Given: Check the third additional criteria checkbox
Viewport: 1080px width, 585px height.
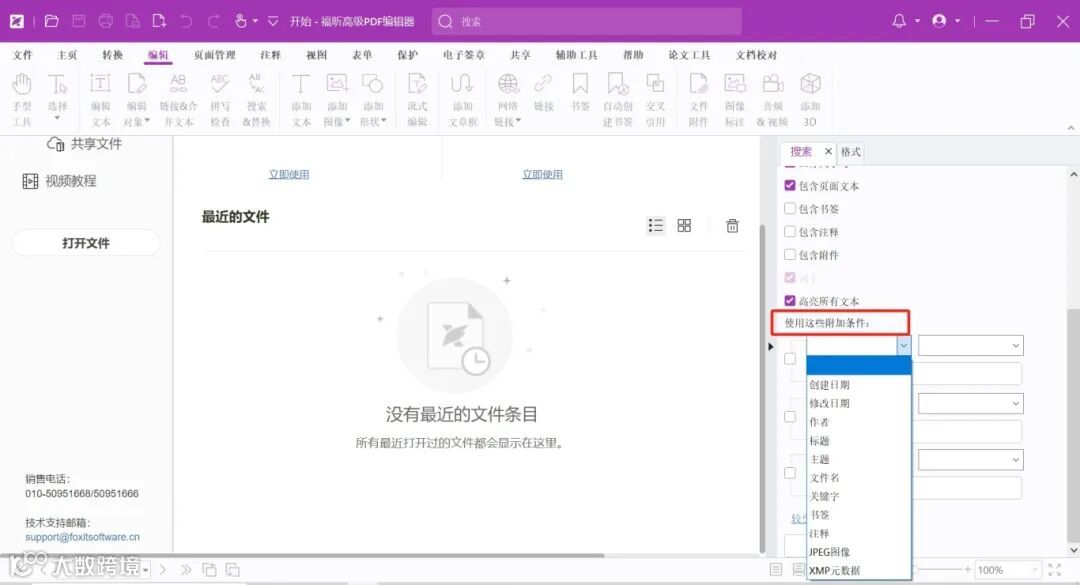Looking at the screenshot, I should (790, 473).
